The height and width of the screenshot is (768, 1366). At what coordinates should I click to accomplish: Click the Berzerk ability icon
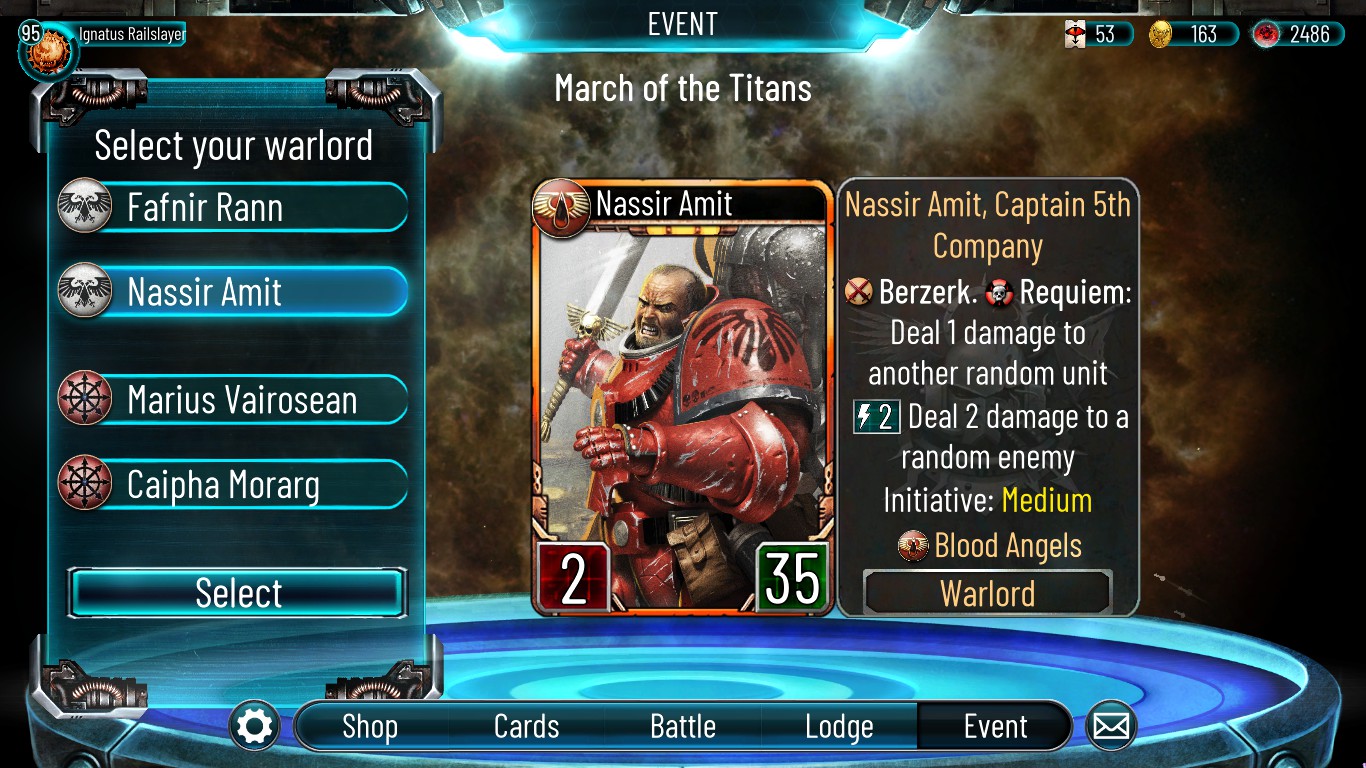859,292
